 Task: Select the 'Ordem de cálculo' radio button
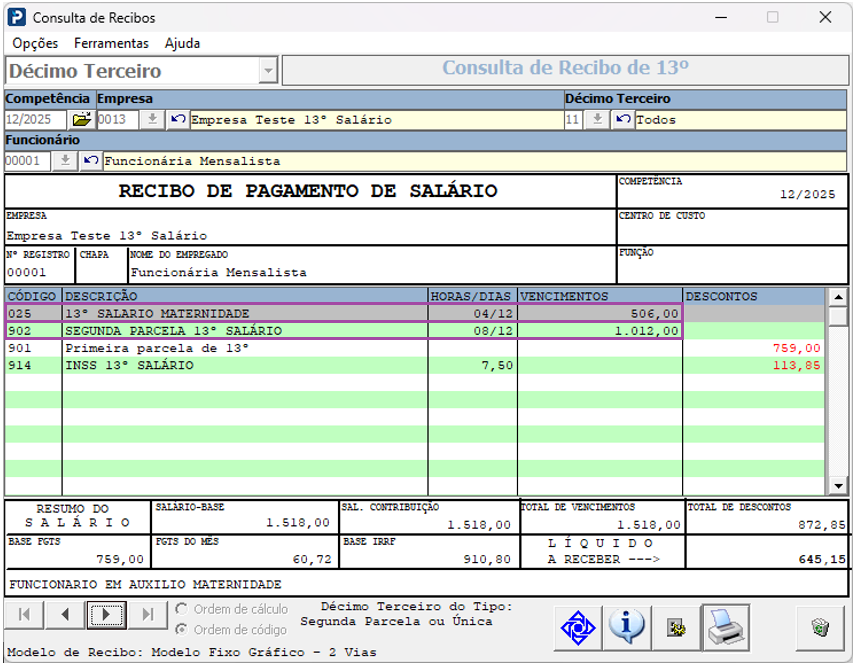pos(181,609)
